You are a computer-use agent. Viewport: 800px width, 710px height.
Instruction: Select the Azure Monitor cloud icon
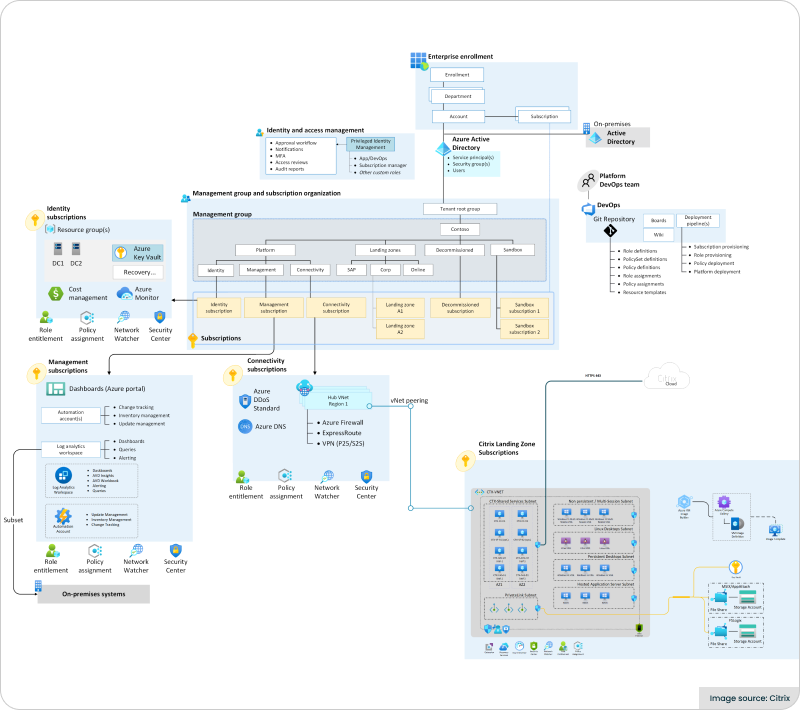coord(124,293)
